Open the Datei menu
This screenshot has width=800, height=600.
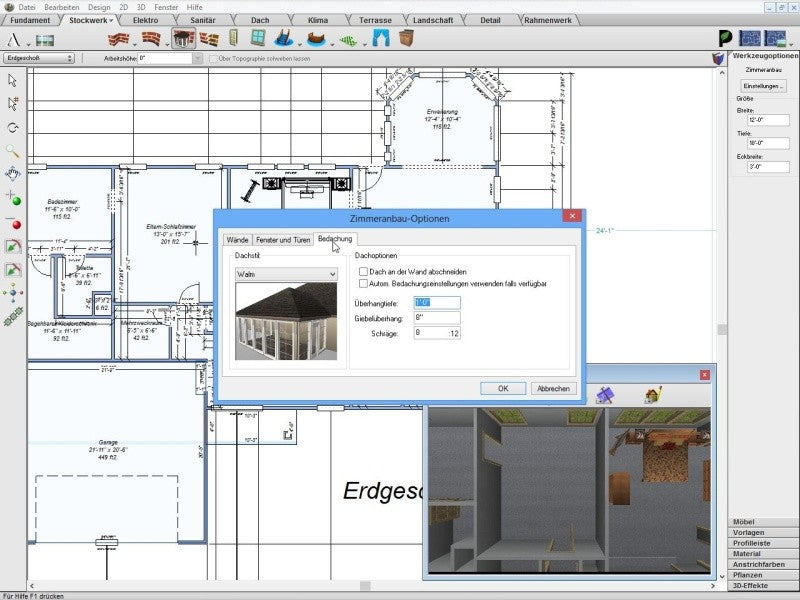27,7
